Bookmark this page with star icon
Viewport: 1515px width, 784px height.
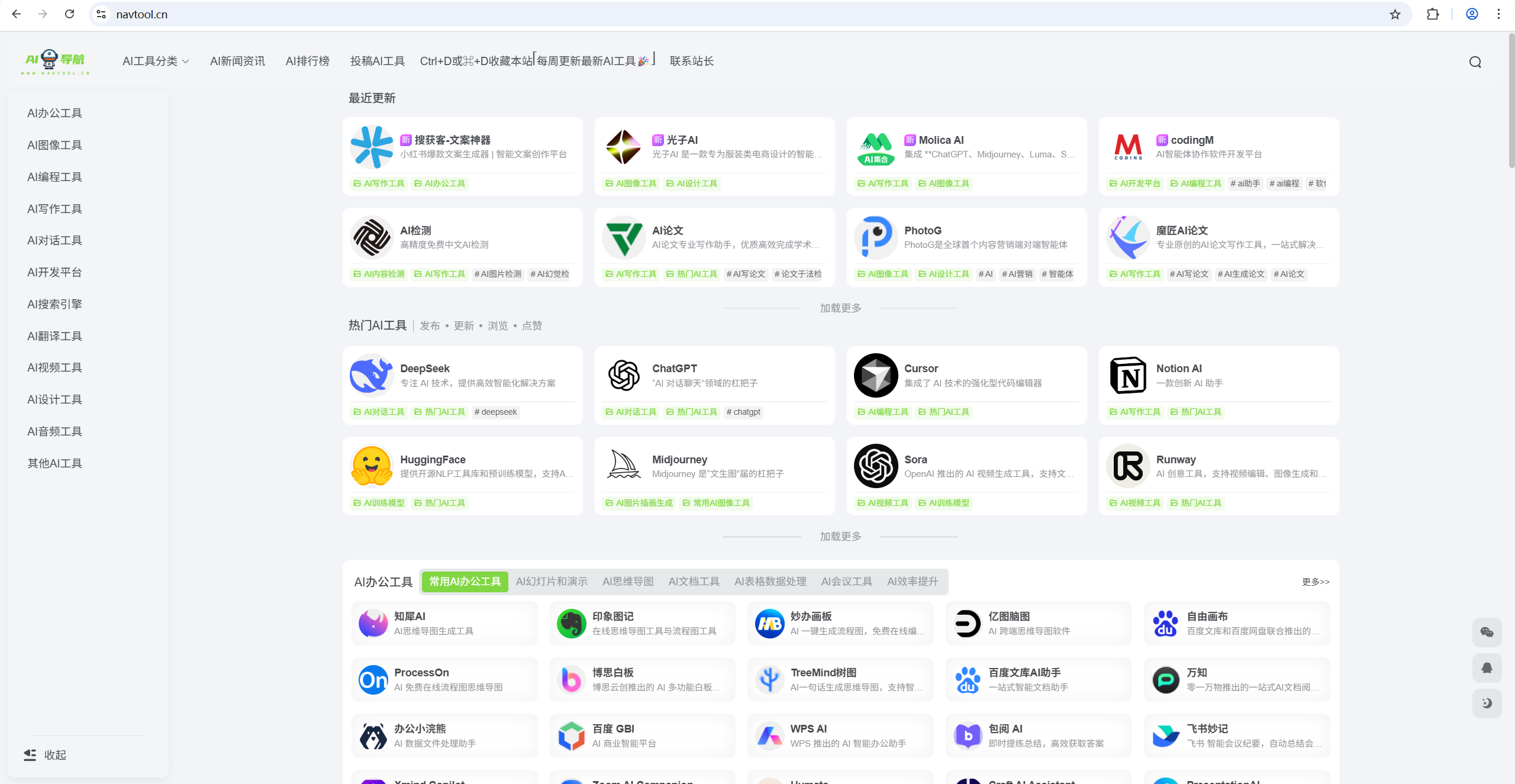[1395, 14]
